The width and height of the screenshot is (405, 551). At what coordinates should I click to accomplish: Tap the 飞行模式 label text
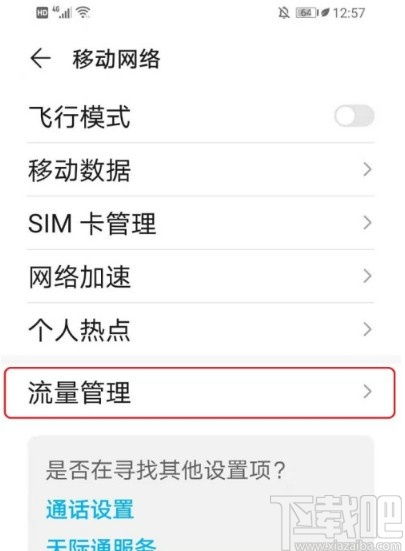[79, 117]
